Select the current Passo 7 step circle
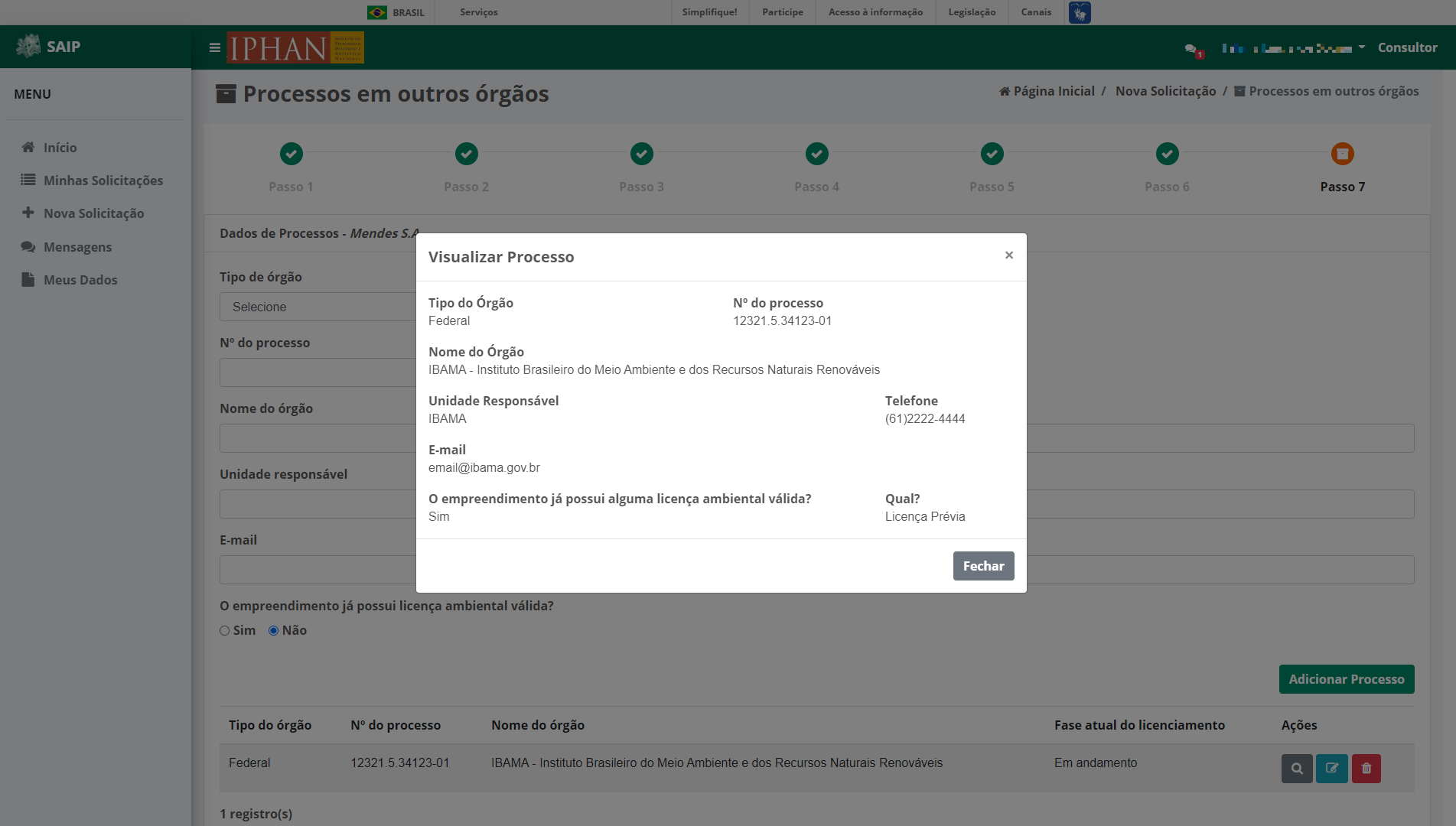 point(1342,154)
